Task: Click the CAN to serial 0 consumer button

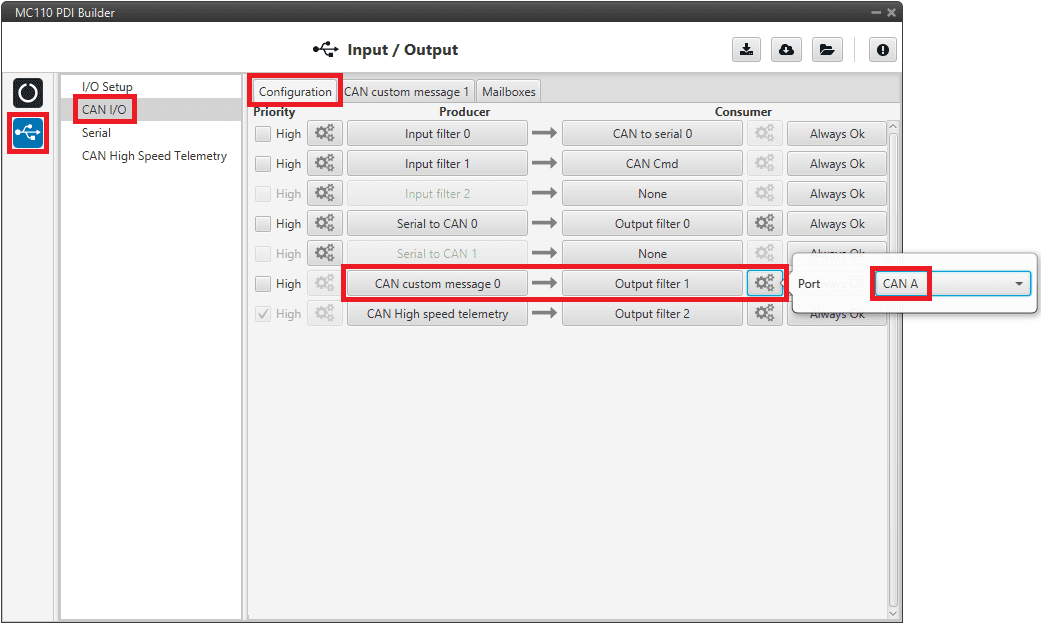Action: pos(652,134)
